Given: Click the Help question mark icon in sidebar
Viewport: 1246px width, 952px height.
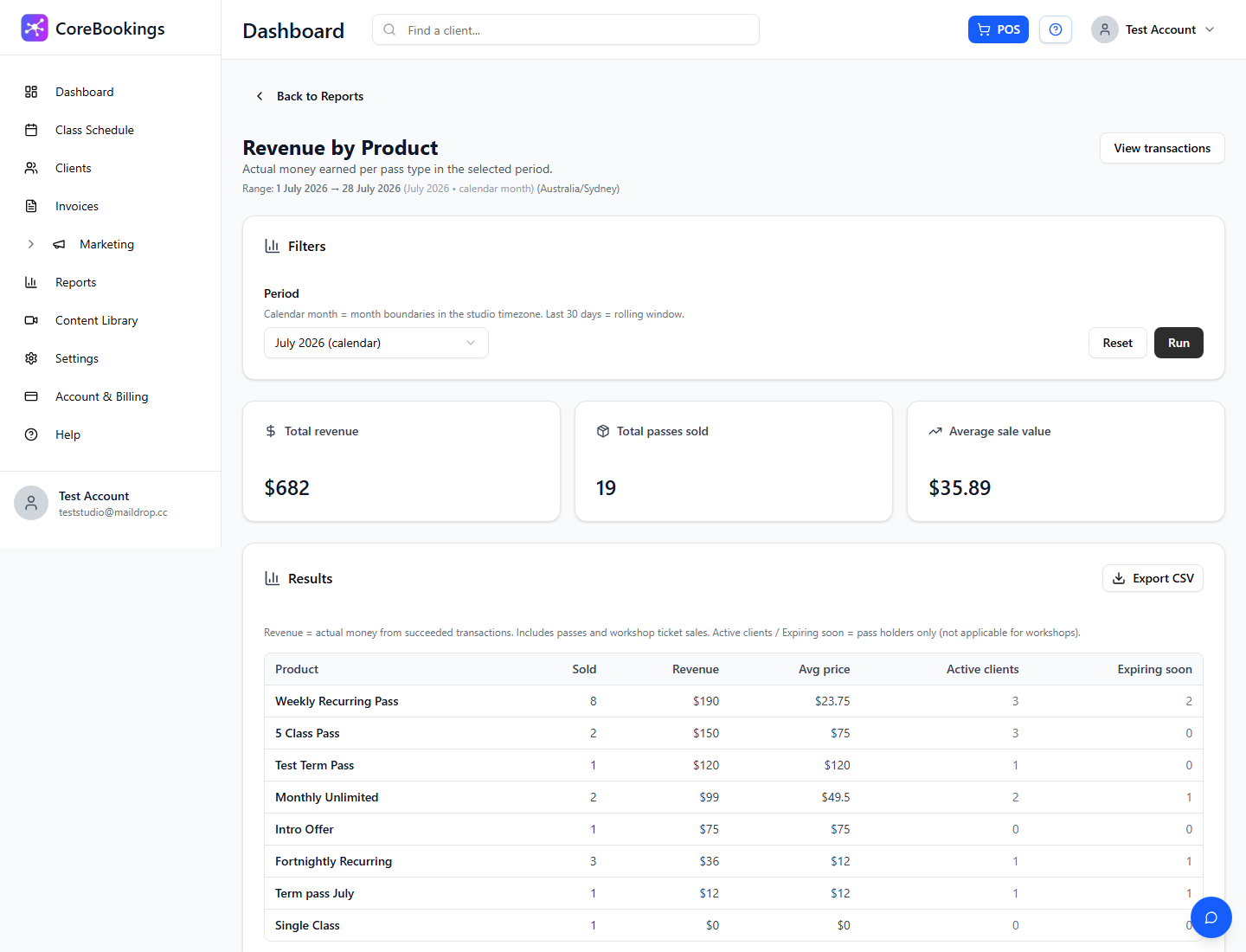Looking at the screenshot, I should (31, 434).
